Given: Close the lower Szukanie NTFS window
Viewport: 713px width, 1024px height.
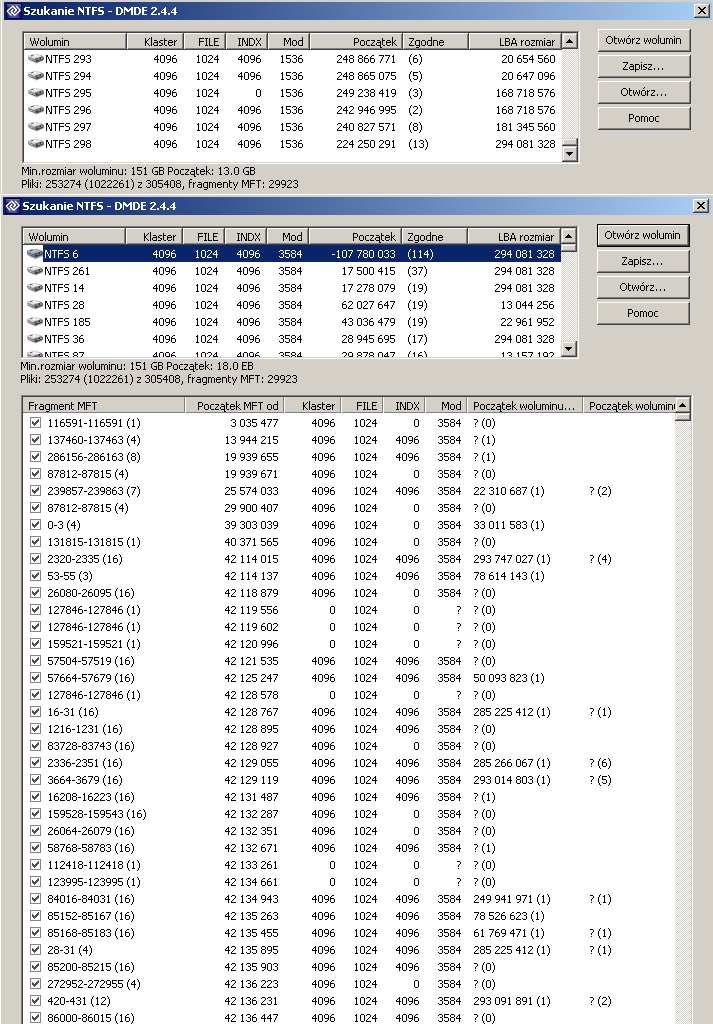Looking at the screenshot, I should [x=701, y=206].
